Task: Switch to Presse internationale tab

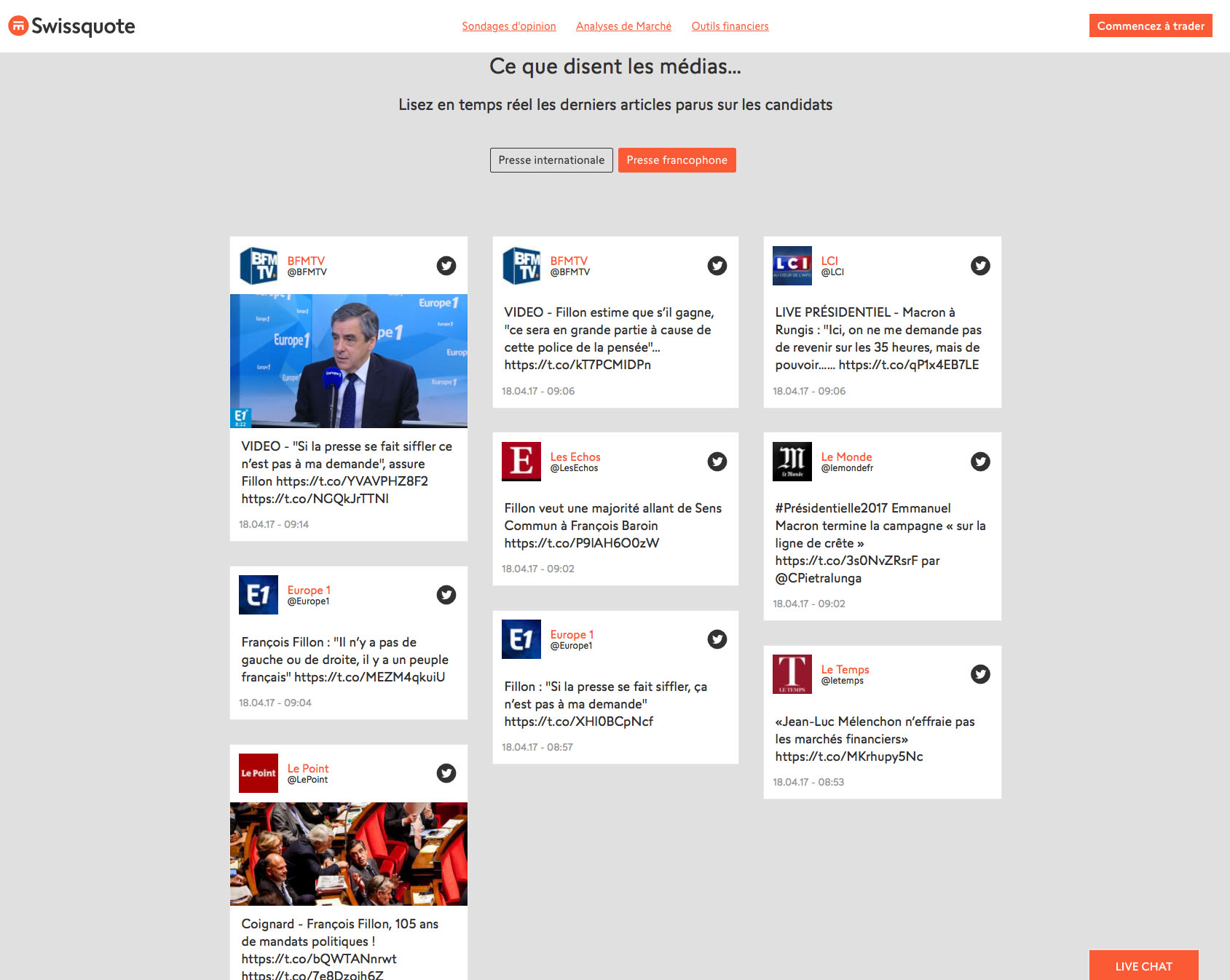Action: coord(551,160)
